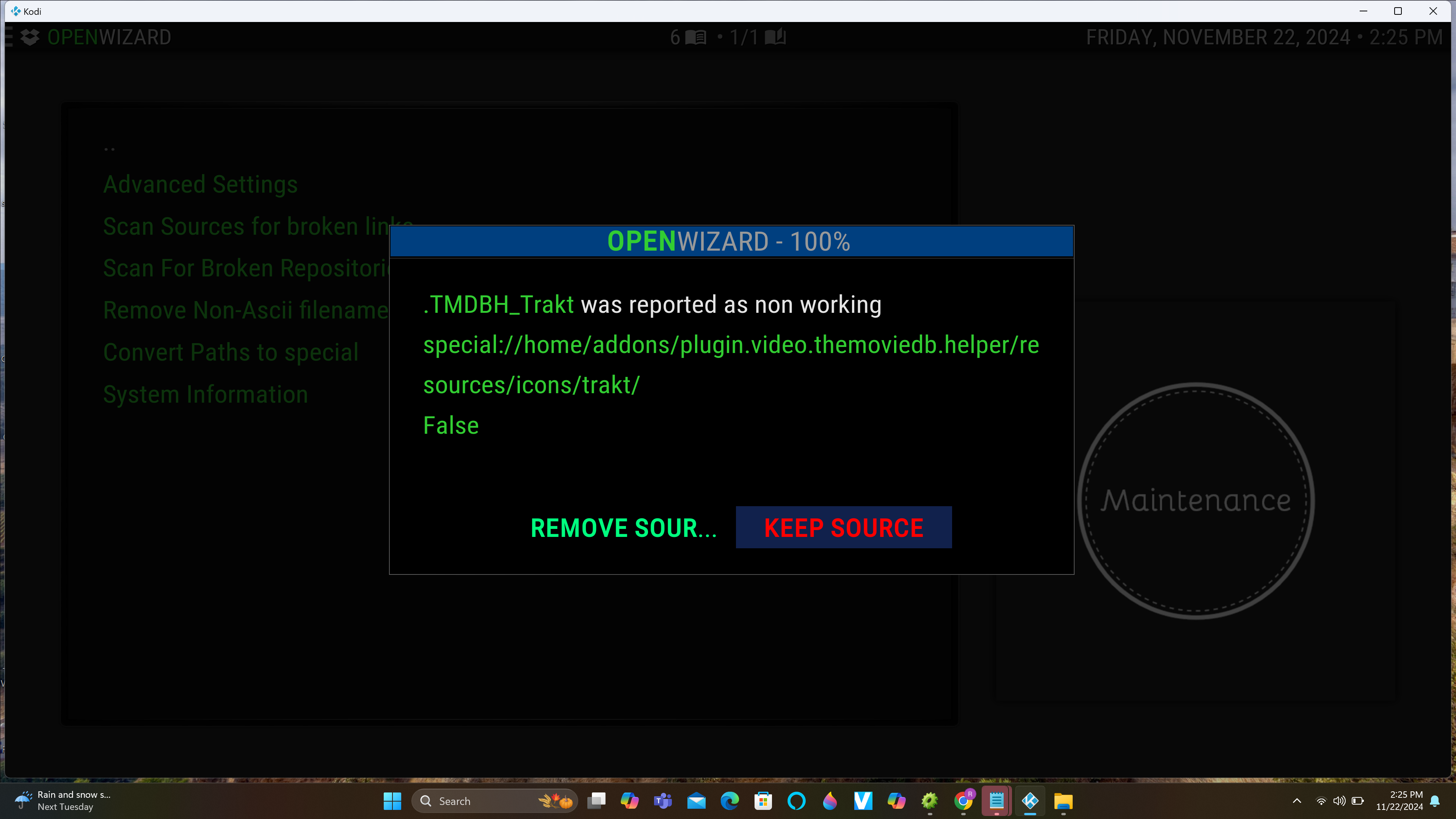Select Scan For Broken Repositories
Viewport: 1456px width, 819px height.
point(246,268)
